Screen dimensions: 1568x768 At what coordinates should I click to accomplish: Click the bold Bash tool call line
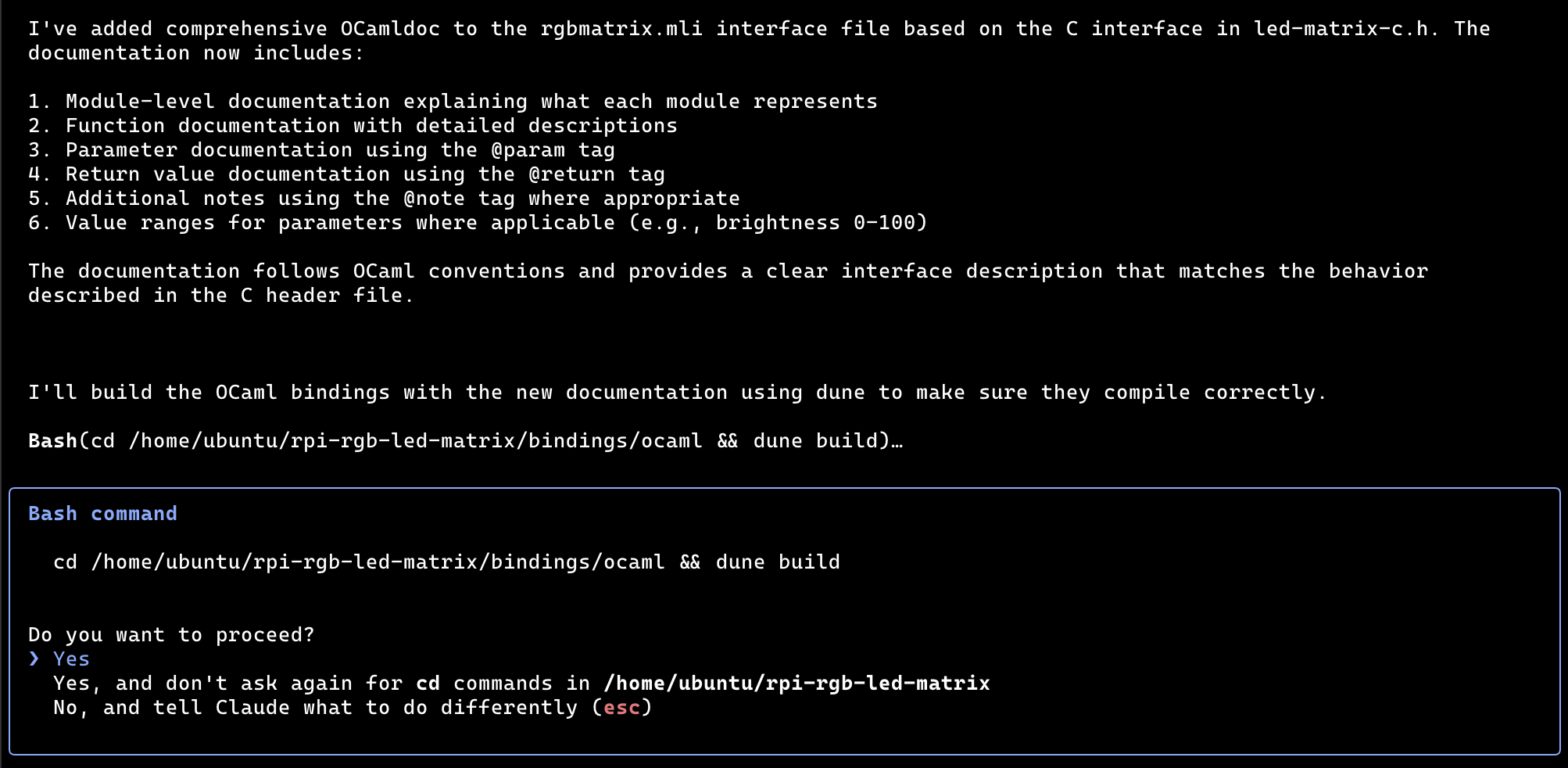coord(465,441)
